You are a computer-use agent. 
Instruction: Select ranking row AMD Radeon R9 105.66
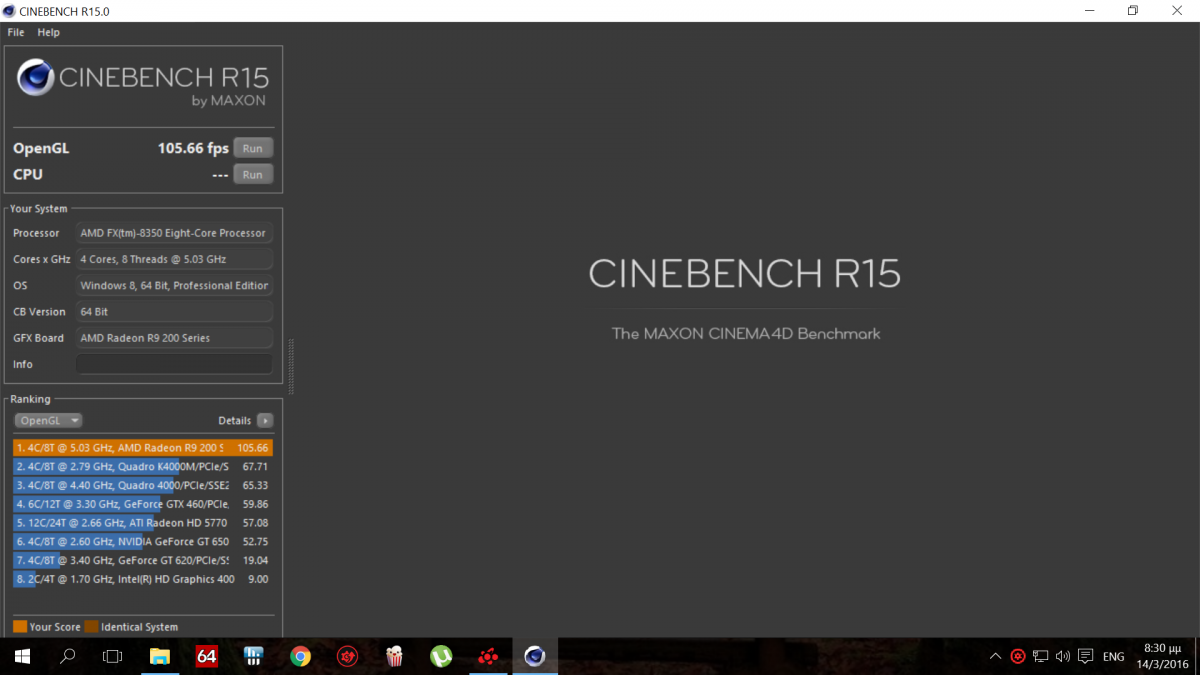pos(143,448)
